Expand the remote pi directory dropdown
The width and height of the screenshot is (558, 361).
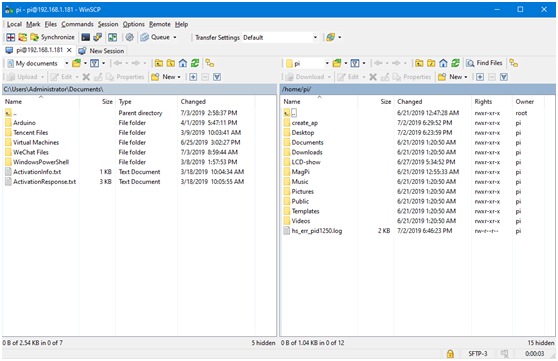click(327, 63)
